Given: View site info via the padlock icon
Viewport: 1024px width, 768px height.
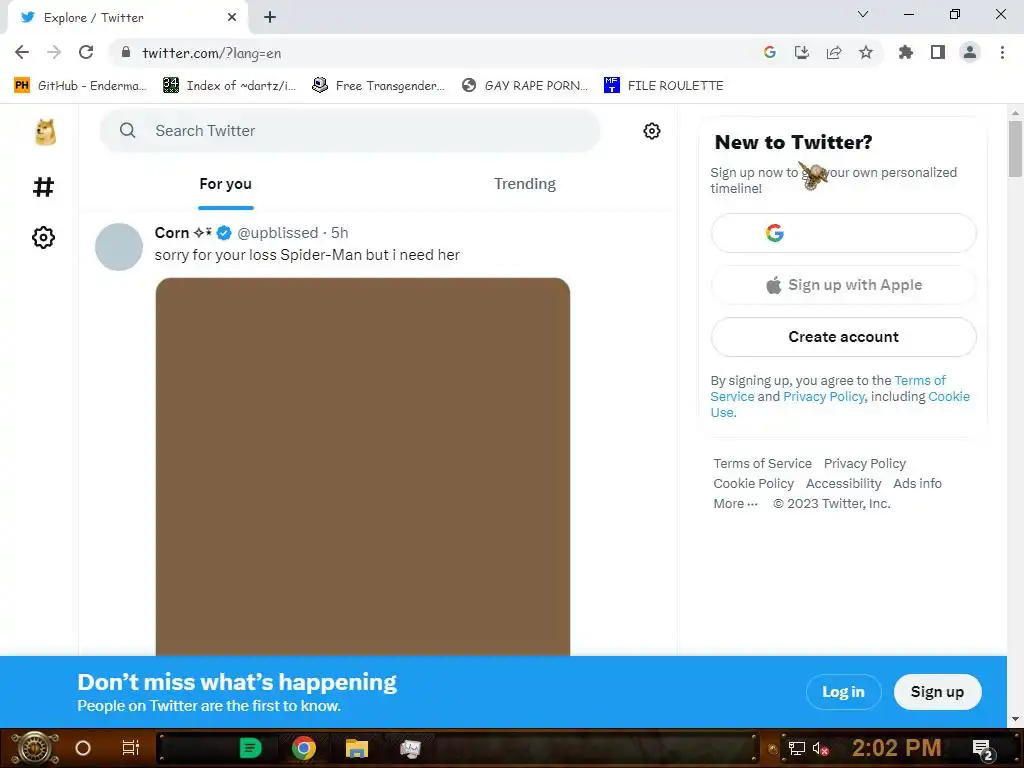Looking at the screenshot, I should click(126, 52).
